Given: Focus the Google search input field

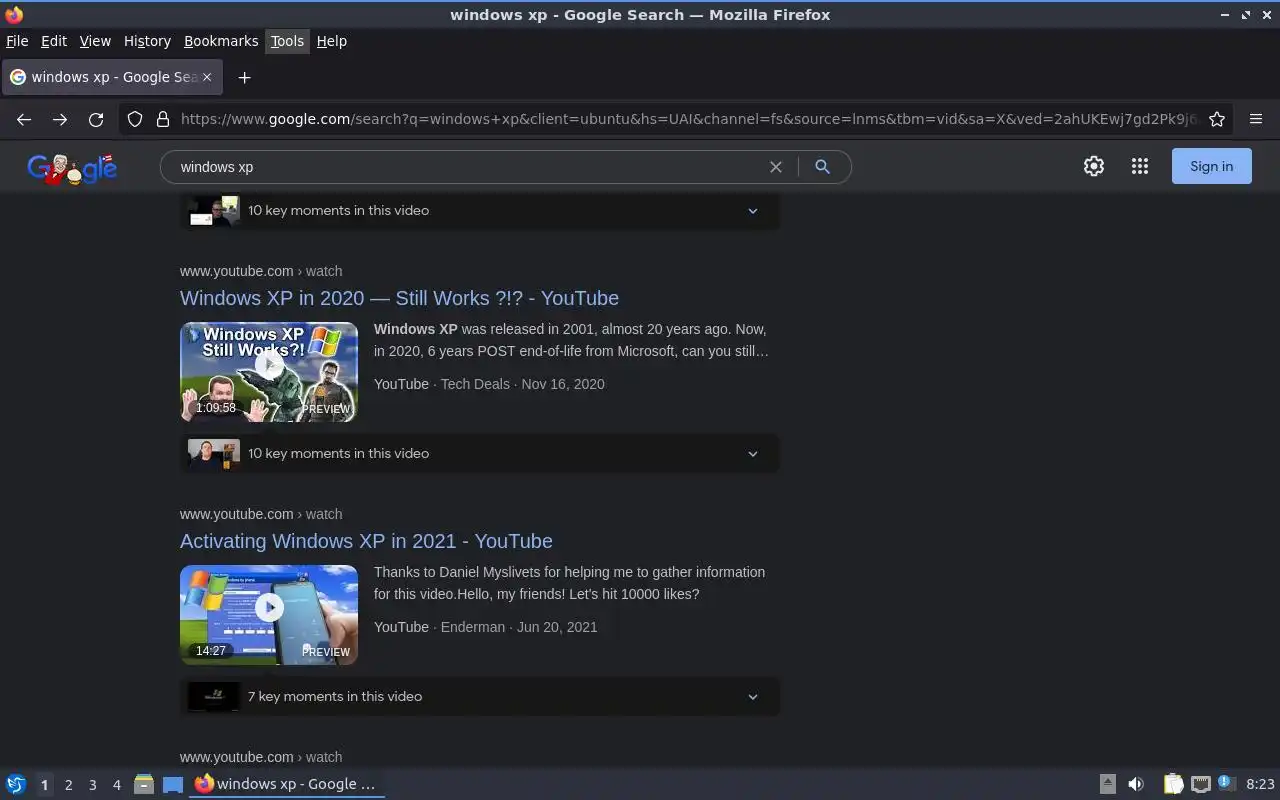Looking at the screenshot, I should 468,167.
